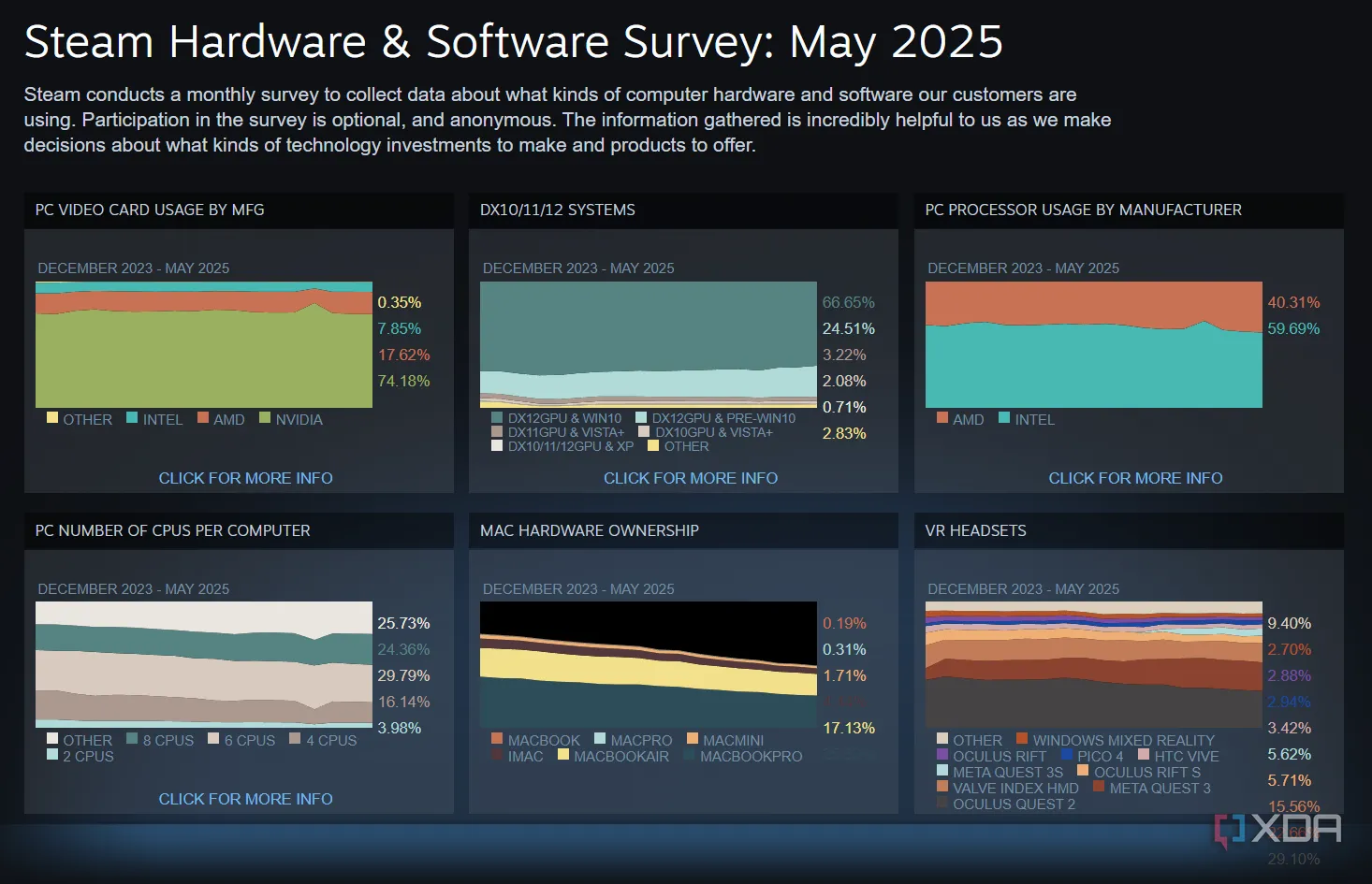
Task: Open more info for DX10/11/12 systems
Action: [690, 478]
